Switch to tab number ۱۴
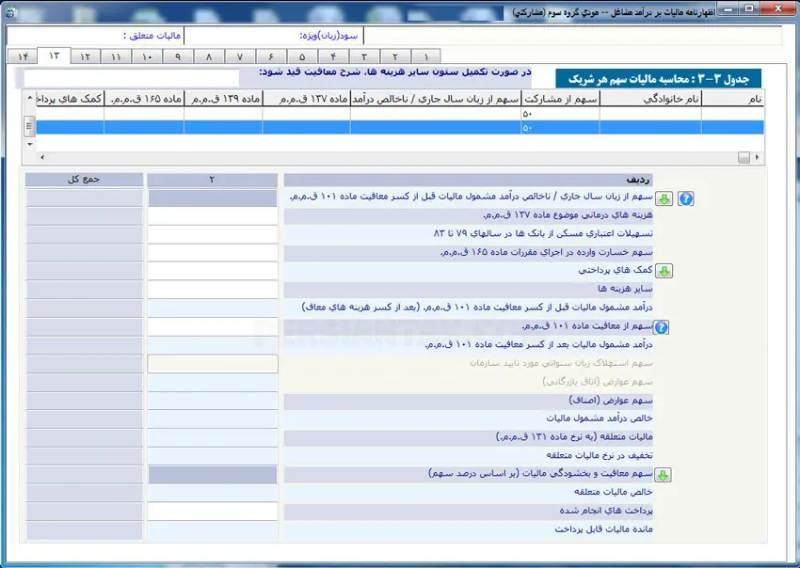This screenshot has width=800, height=568. point(22,56)
